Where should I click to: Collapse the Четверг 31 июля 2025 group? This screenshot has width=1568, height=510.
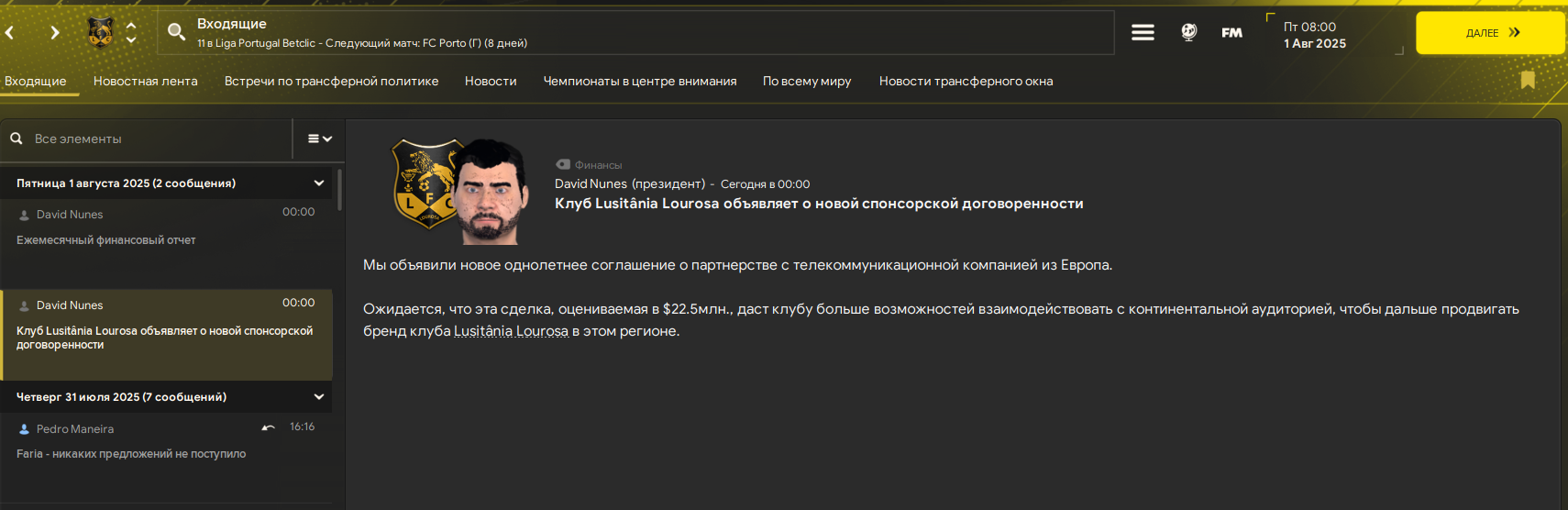(319, 397)
